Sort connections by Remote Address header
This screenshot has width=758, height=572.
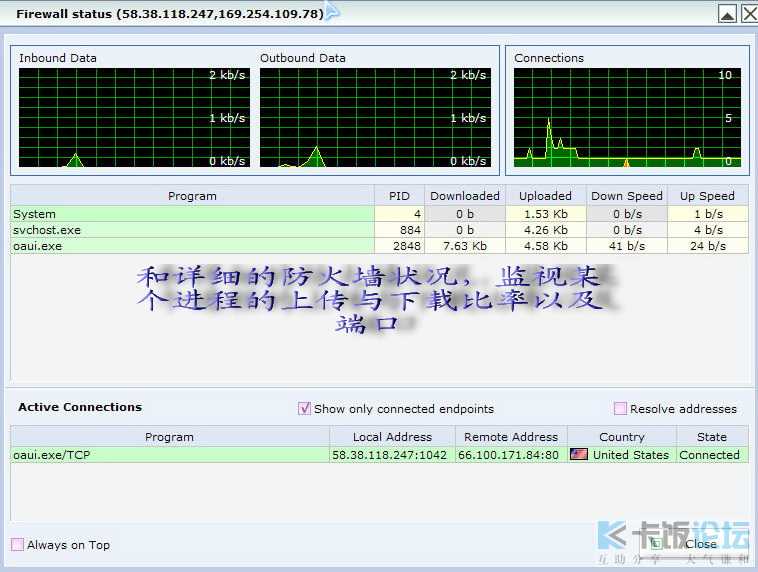point(511,437)
